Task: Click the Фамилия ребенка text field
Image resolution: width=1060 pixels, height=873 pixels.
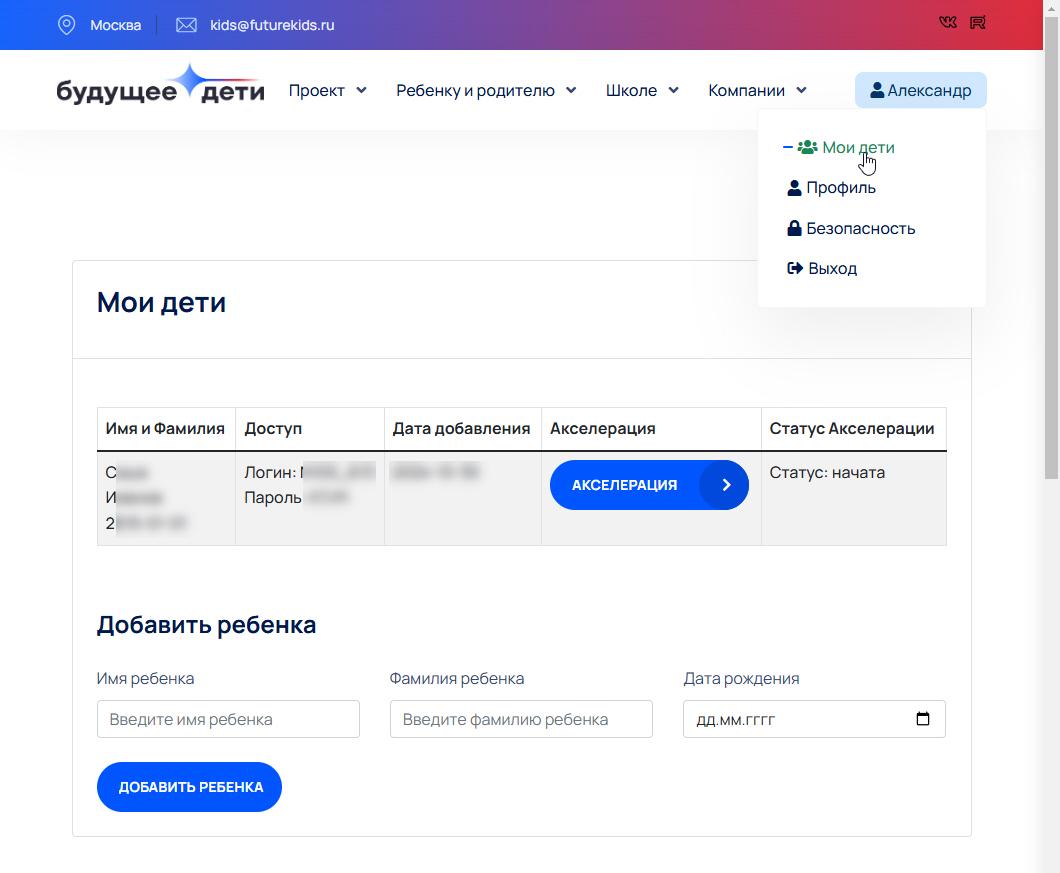Action: pos(521,719)
